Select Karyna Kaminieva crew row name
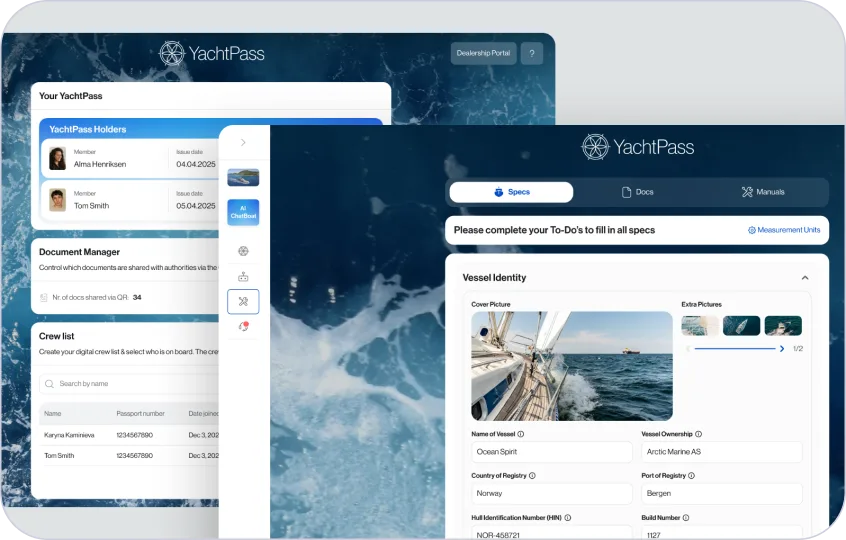Image resolution: width=846 pixels, height=540 pixels. click(x=69, y=435)
